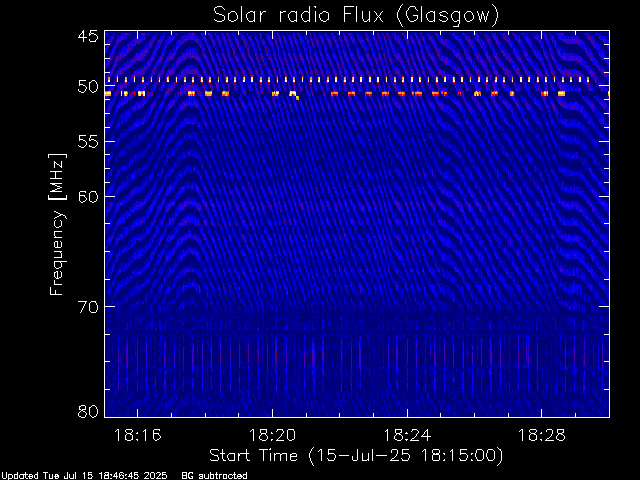Click the 18:28 time tick label

tap(542, 436)
